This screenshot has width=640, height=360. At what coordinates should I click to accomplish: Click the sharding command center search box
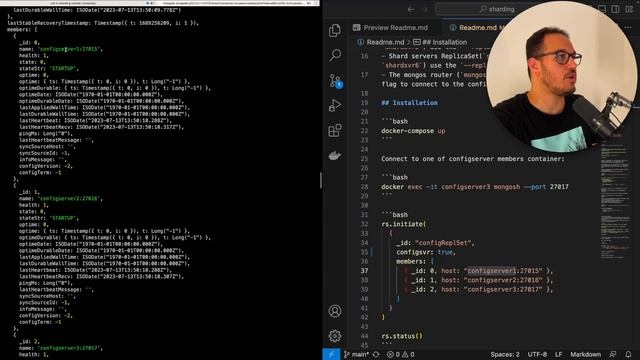click(x=496, y=9)
